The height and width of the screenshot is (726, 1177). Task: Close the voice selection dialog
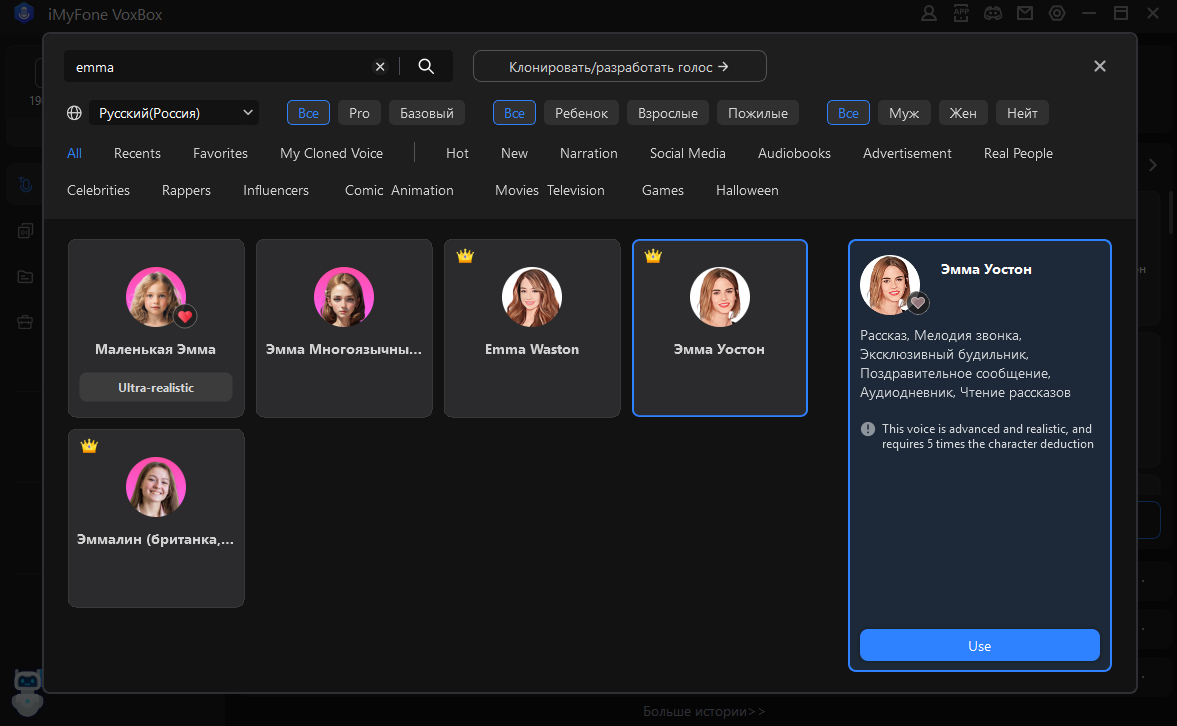click(x=1100, y=66)
